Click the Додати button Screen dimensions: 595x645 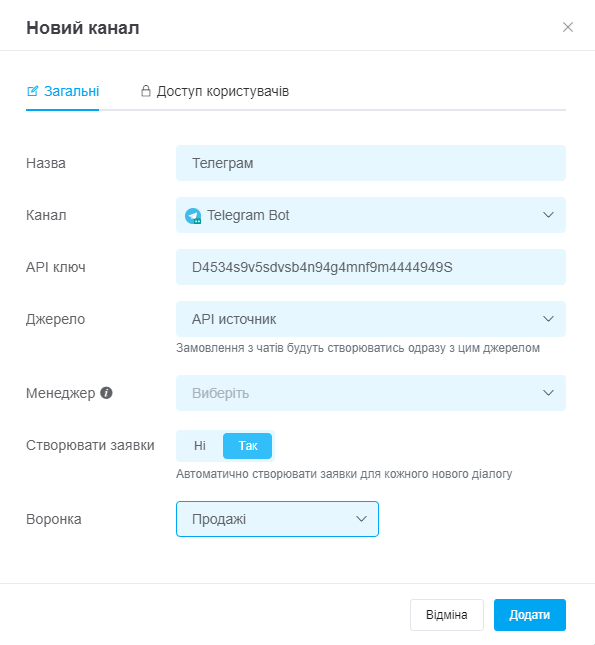point(530,615)
